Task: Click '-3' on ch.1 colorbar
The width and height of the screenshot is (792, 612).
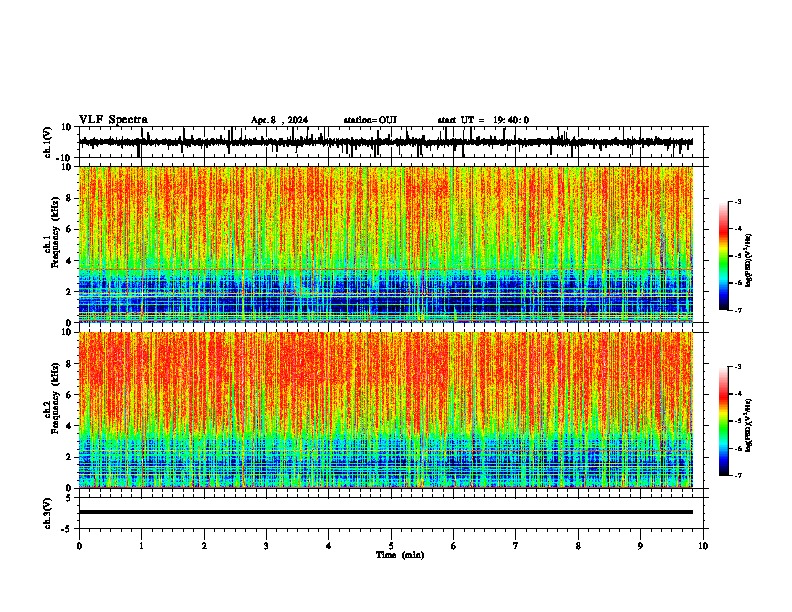Action: 737,201
